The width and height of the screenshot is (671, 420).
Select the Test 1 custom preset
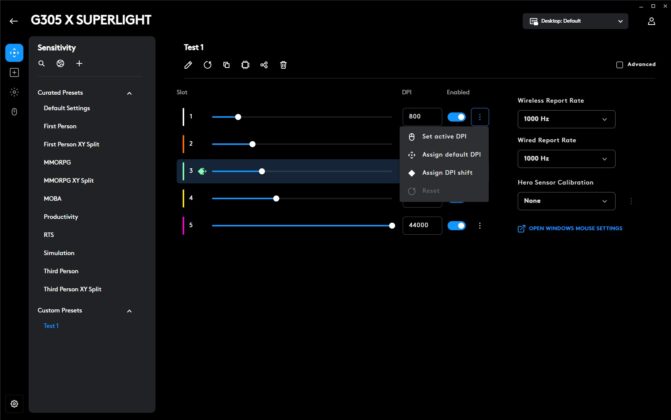tap(51, 326)
